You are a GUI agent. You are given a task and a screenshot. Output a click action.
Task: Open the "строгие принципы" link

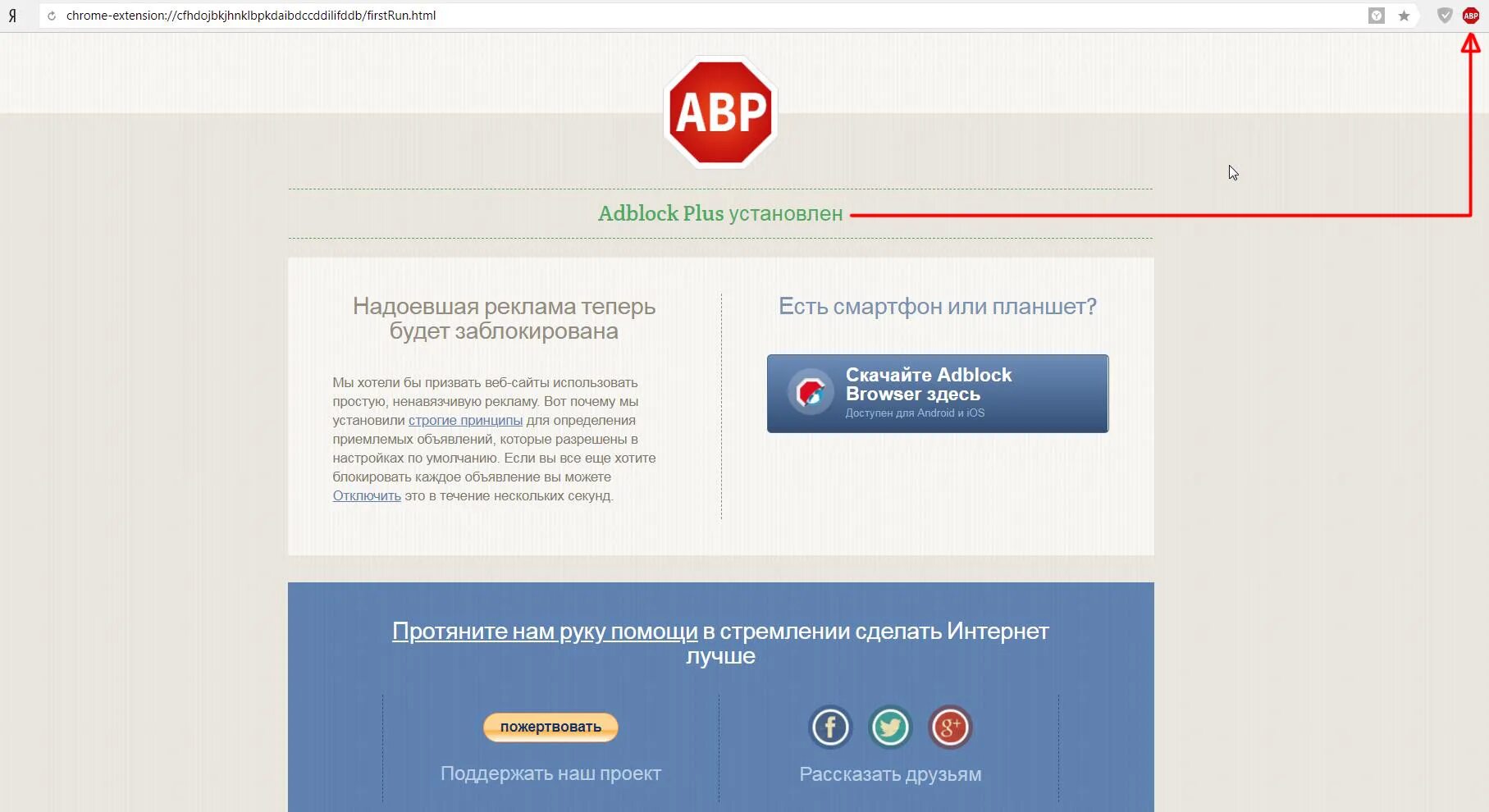tap(465, 420)
